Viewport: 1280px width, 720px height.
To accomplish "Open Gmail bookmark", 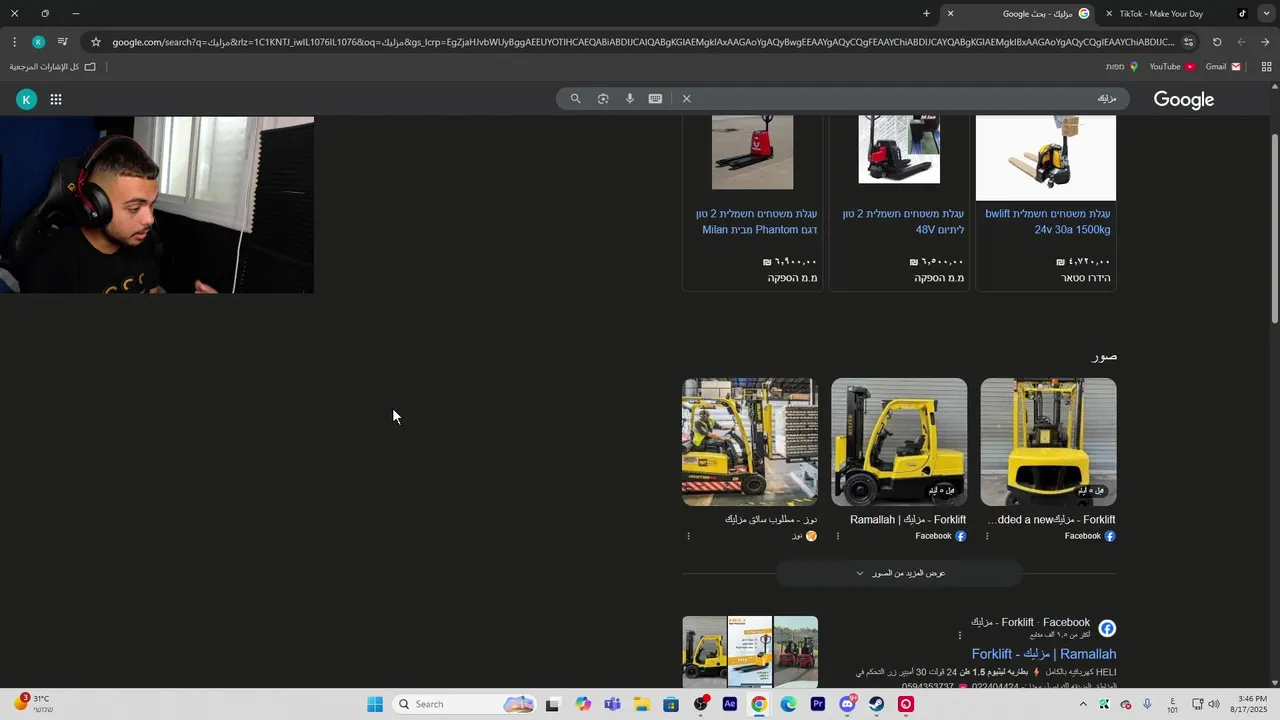I will coord(1223,67).
